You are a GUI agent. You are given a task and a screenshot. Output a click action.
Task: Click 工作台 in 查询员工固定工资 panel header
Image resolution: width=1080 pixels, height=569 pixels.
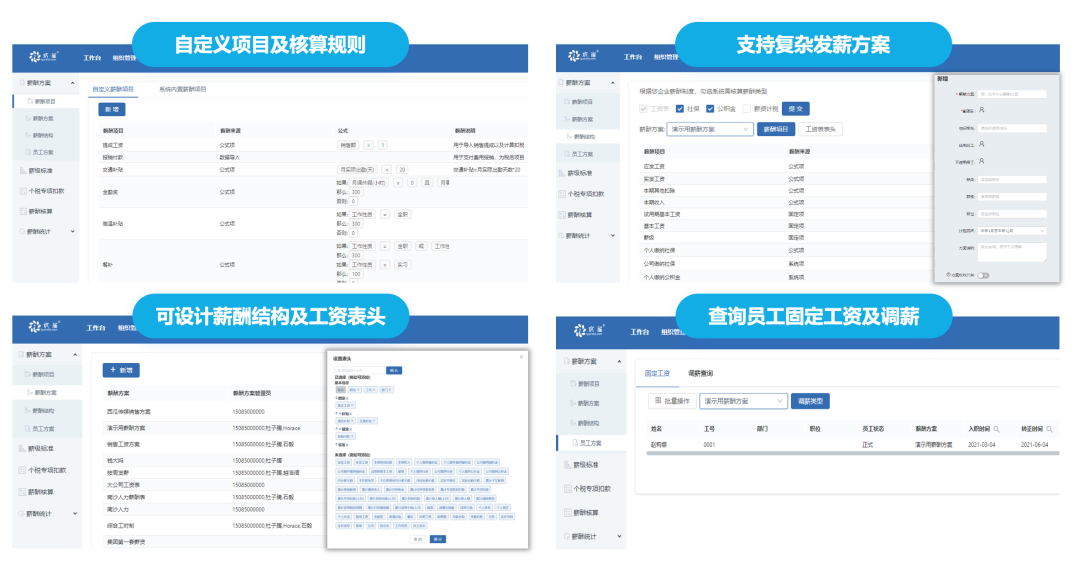click(x=640, y=332)
